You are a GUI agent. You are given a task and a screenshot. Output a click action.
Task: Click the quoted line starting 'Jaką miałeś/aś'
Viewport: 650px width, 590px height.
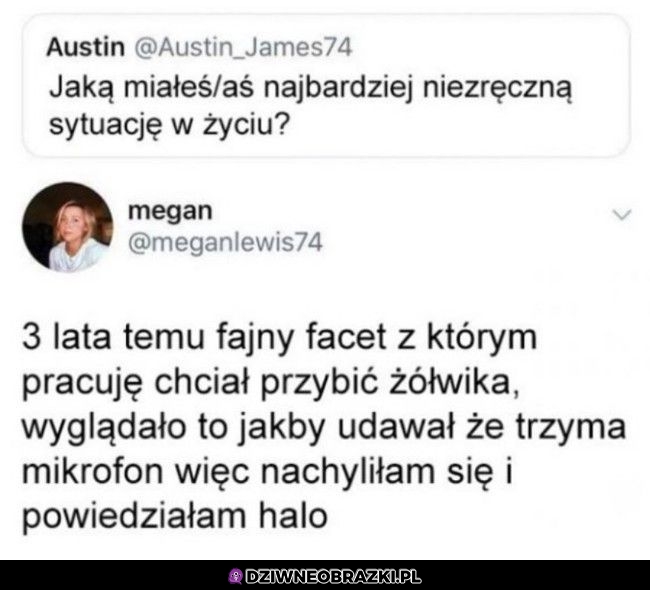[x=310, y=88]
